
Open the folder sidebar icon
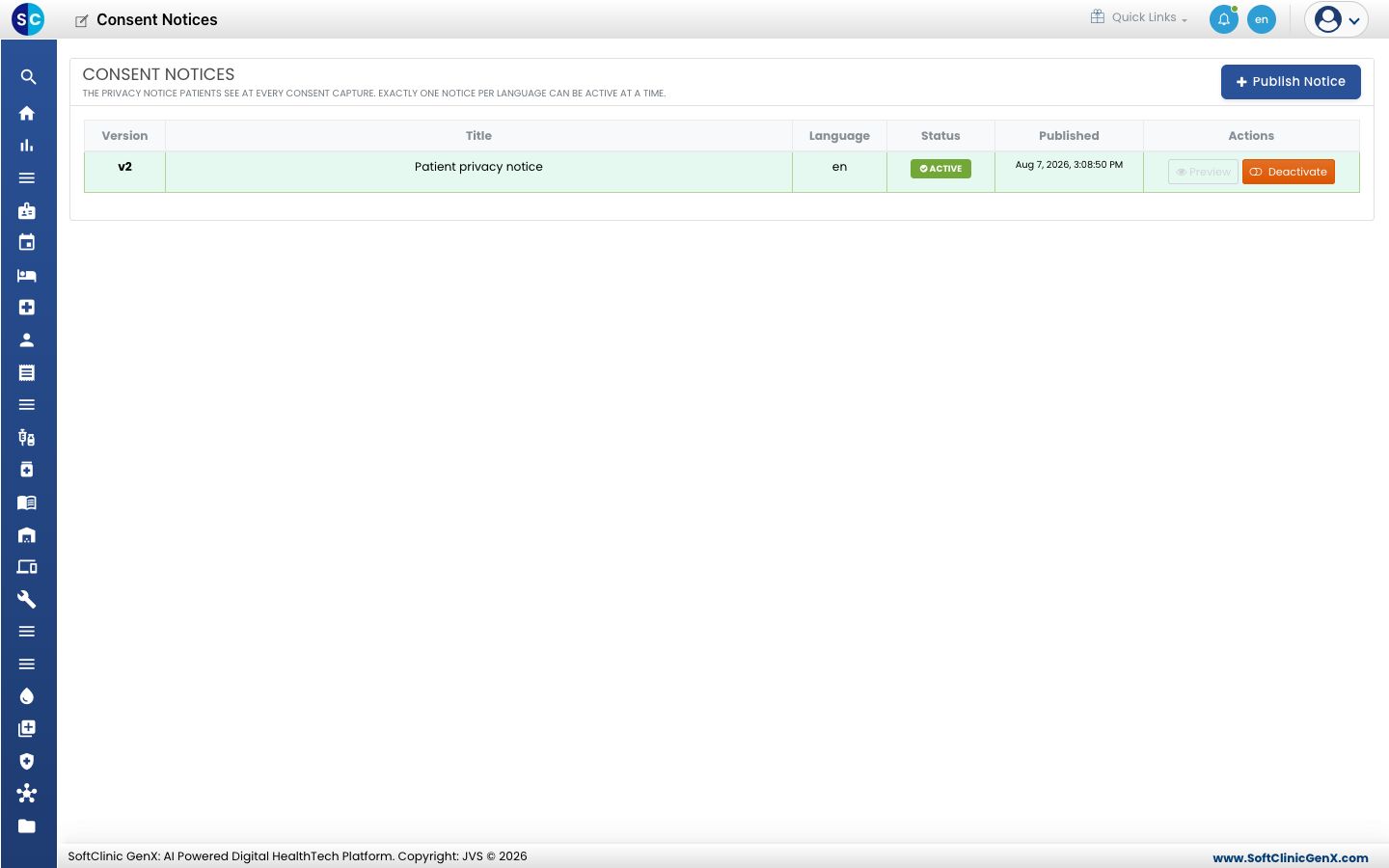tap(27, 827)
